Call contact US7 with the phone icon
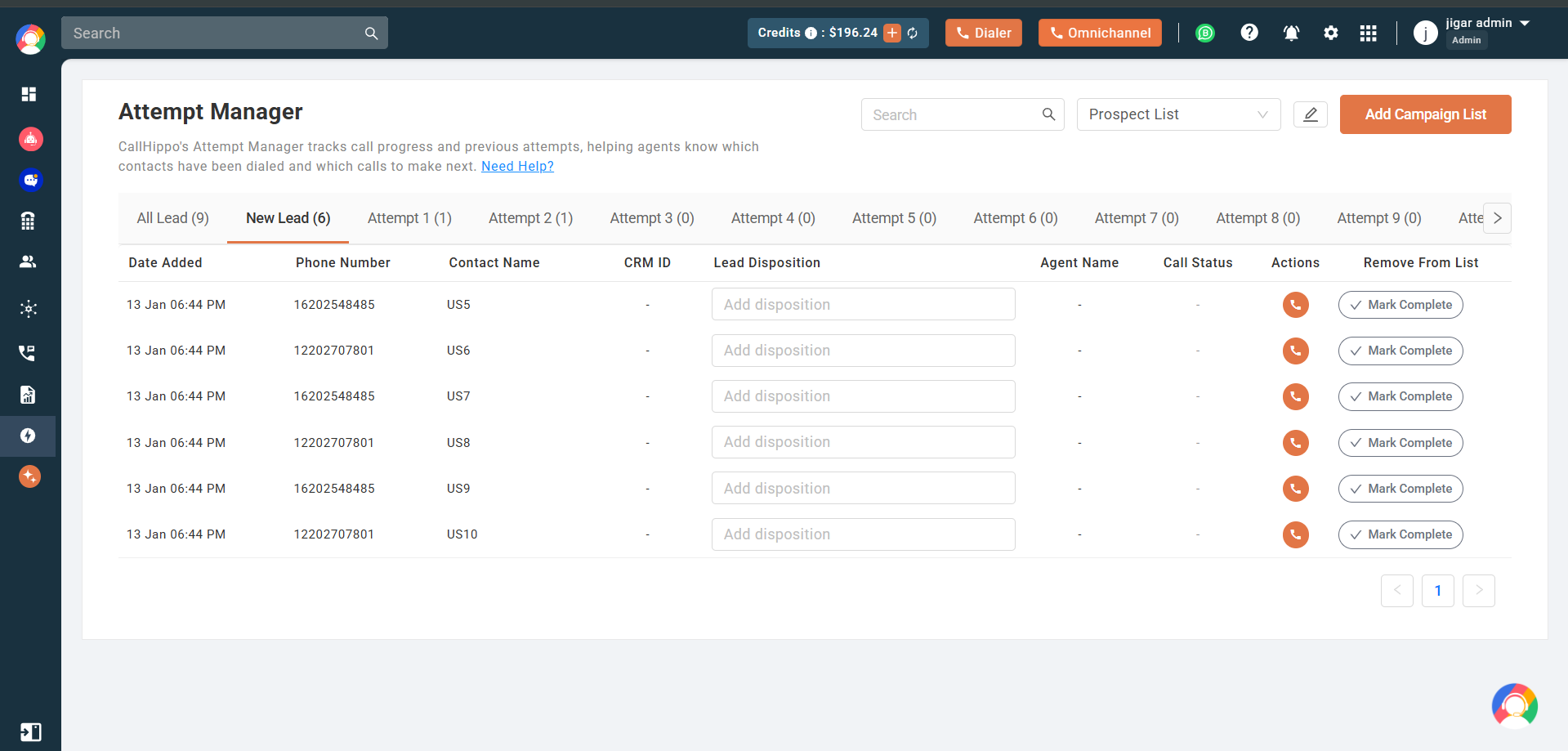The image size is (1568, 751). click(1296, 396)
